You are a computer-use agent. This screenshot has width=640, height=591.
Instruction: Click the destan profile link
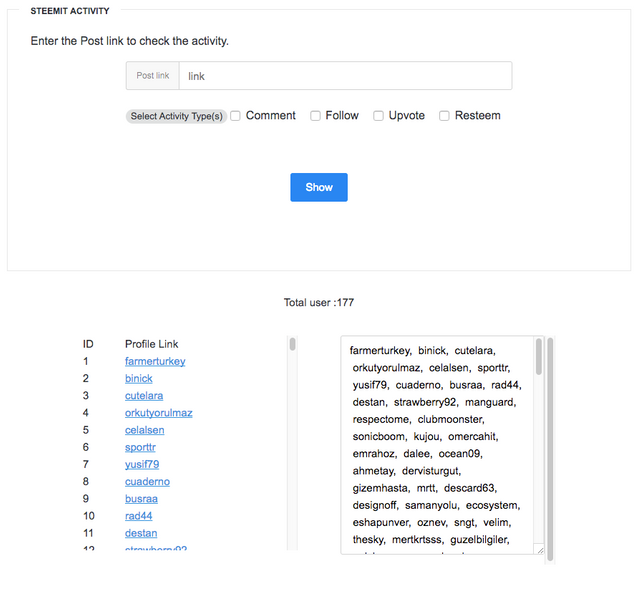point(141,533)
